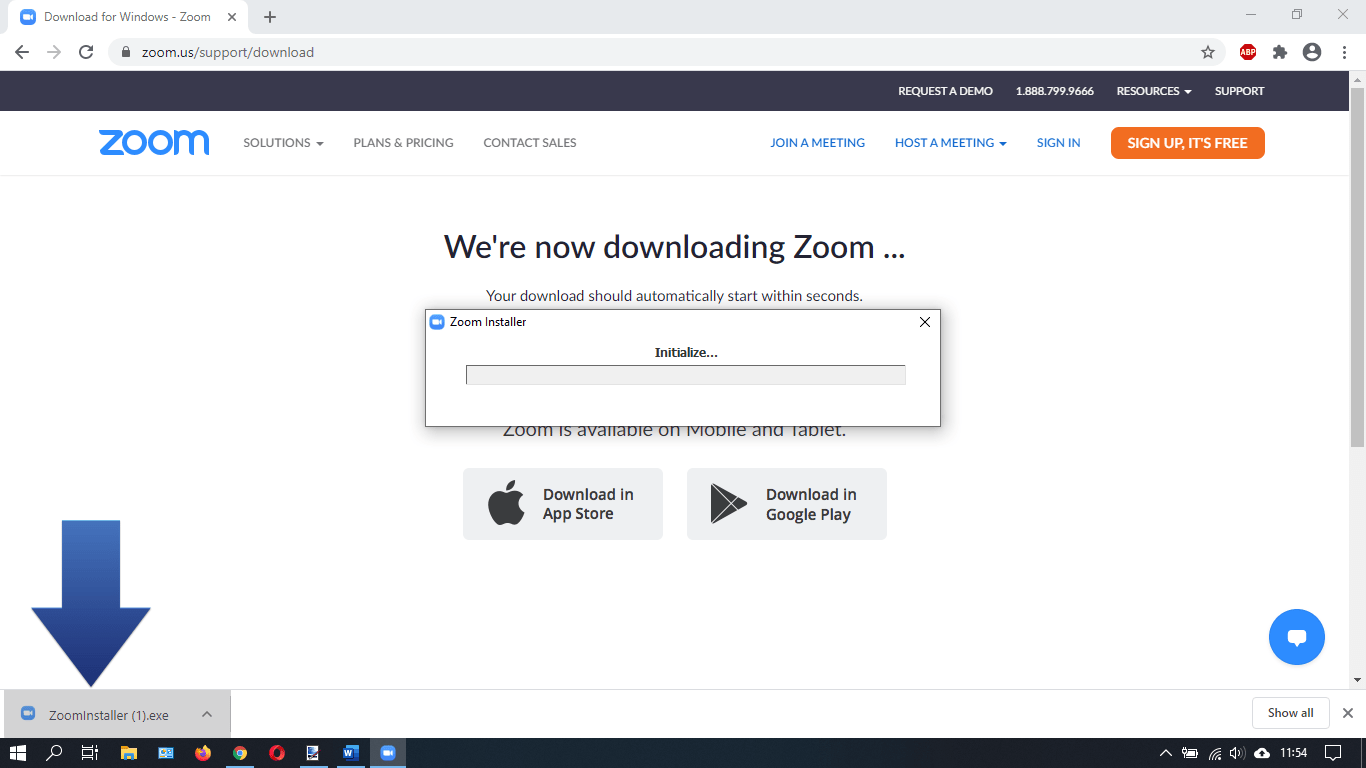Click the JOIN A MEETING link
The height and width of the screenshot is (768, 1366).
pyautogui.click(x=817, y=142)
